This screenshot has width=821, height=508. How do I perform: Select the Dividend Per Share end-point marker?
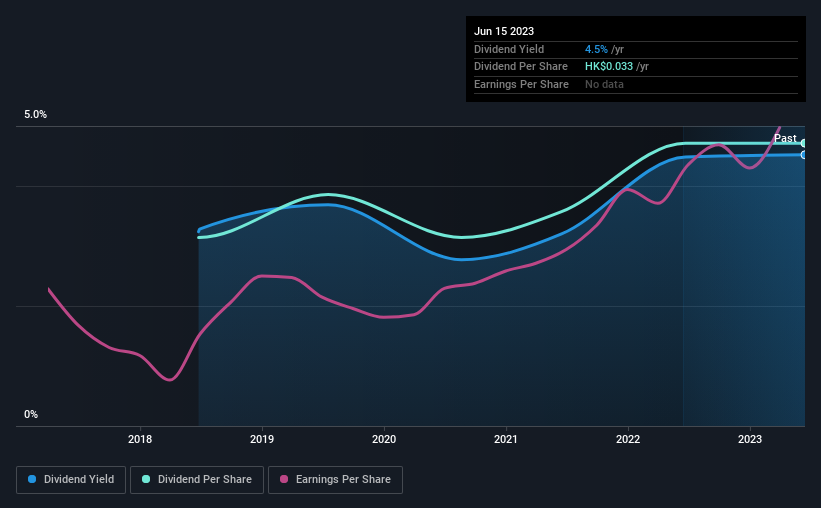pyautogui.click(x=804, y=143)
